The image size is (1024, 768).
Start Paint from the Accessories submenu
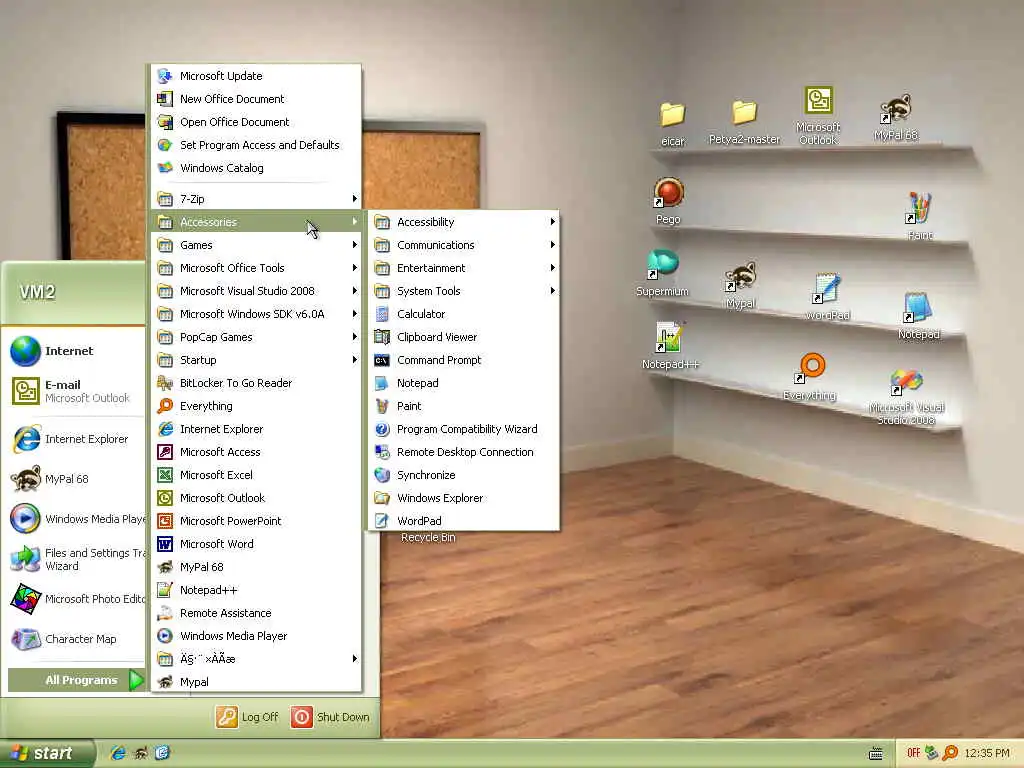(464, 406)
